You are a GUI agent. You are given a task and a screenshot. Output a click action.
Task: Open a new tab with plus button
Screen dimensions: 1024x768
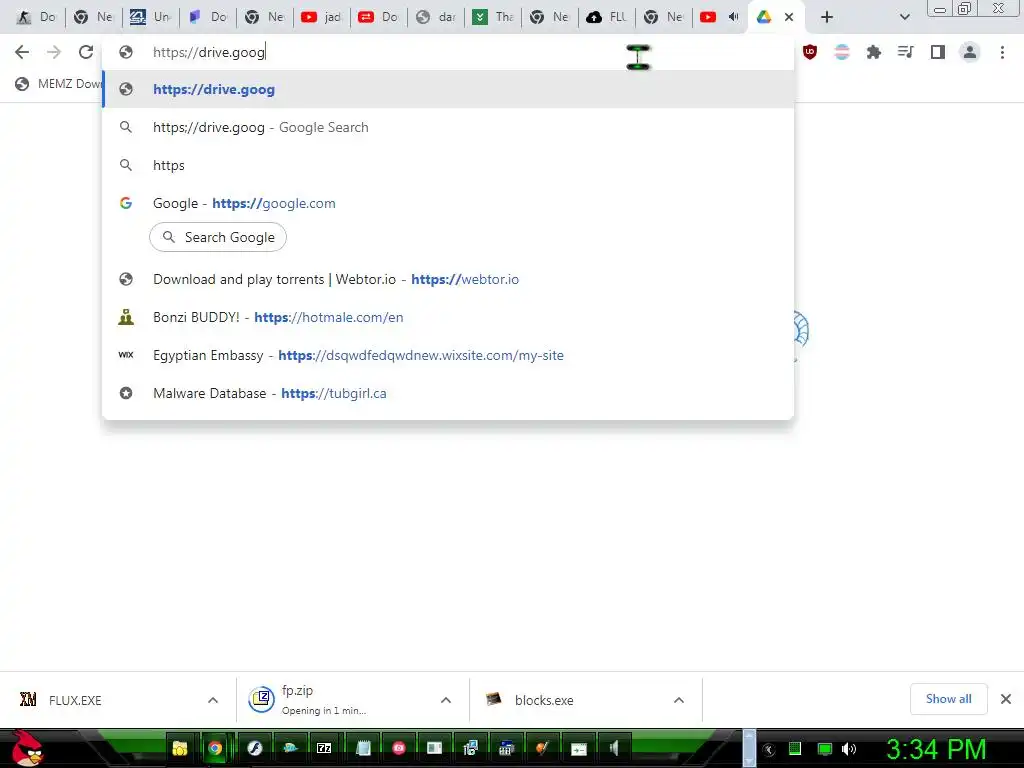point(827,17)
